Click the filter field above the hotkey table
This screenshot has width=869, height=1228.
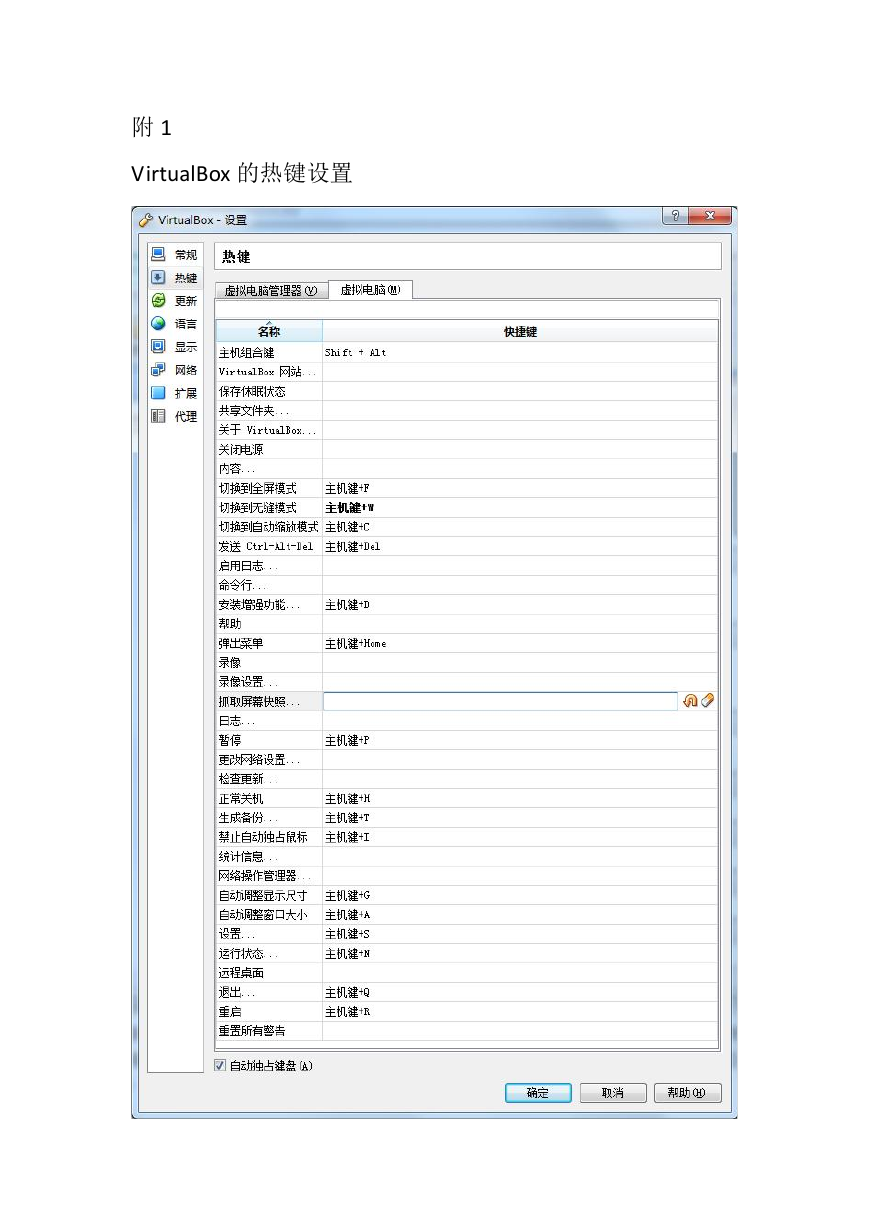pyautogui.click(x=467, y=308)
